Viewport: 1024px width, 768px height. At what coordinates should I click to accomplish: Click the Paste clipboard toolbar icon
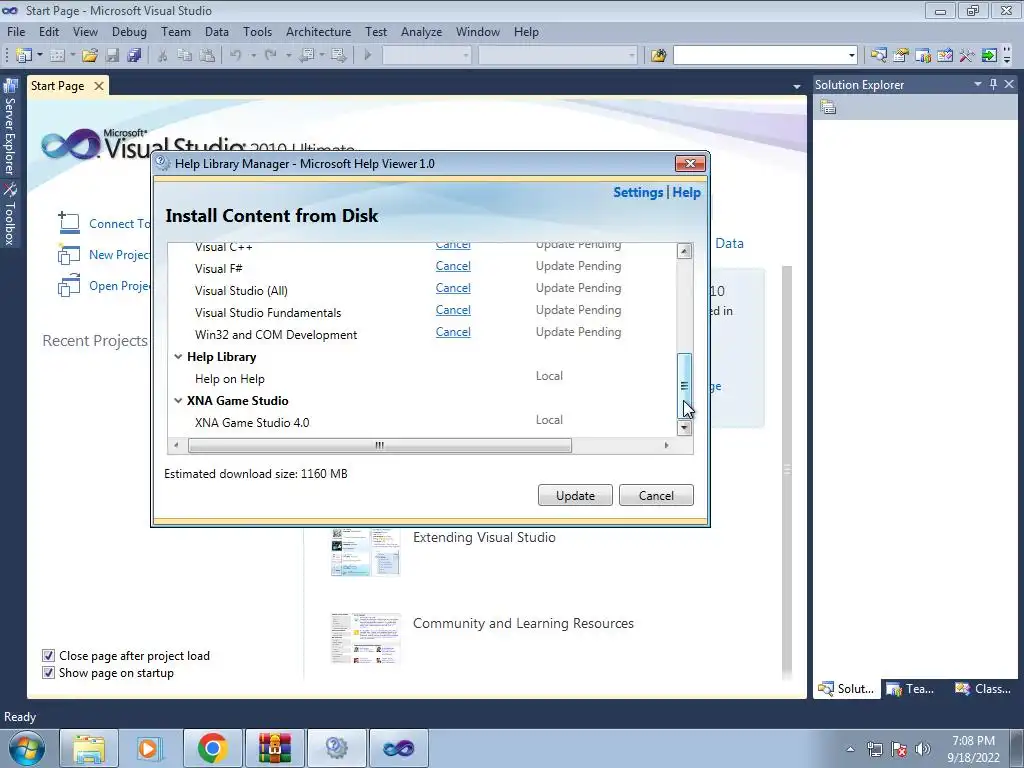207,56
